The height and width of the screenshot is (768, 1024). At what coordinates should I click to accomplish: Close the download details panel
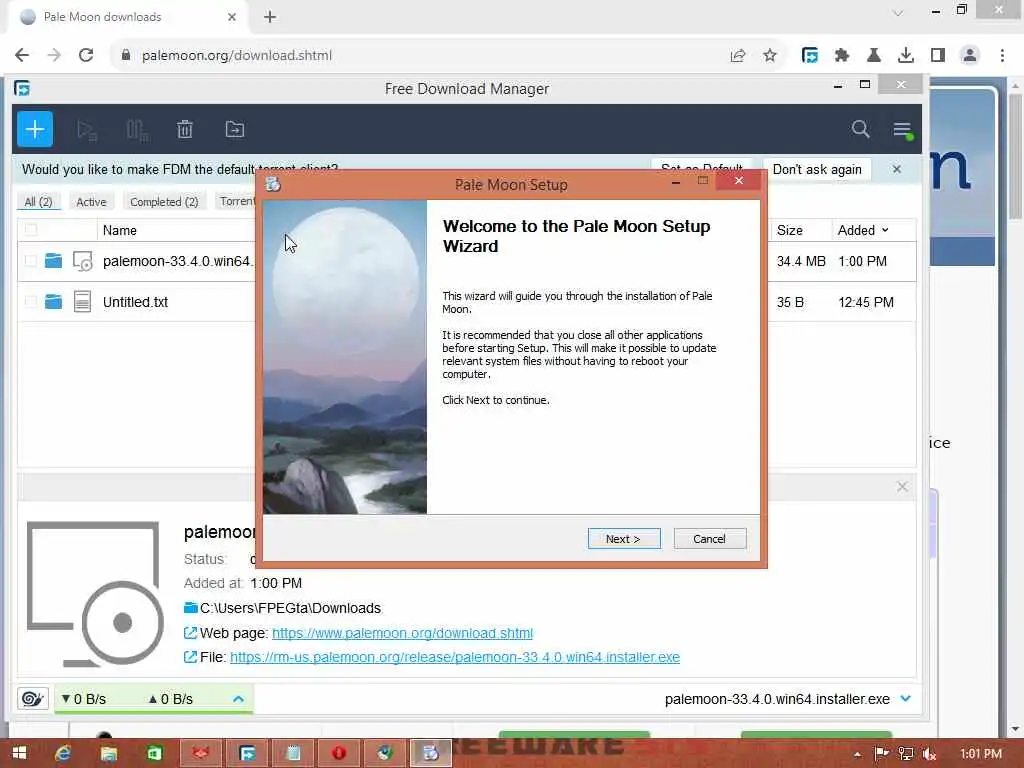pos(902,487)
